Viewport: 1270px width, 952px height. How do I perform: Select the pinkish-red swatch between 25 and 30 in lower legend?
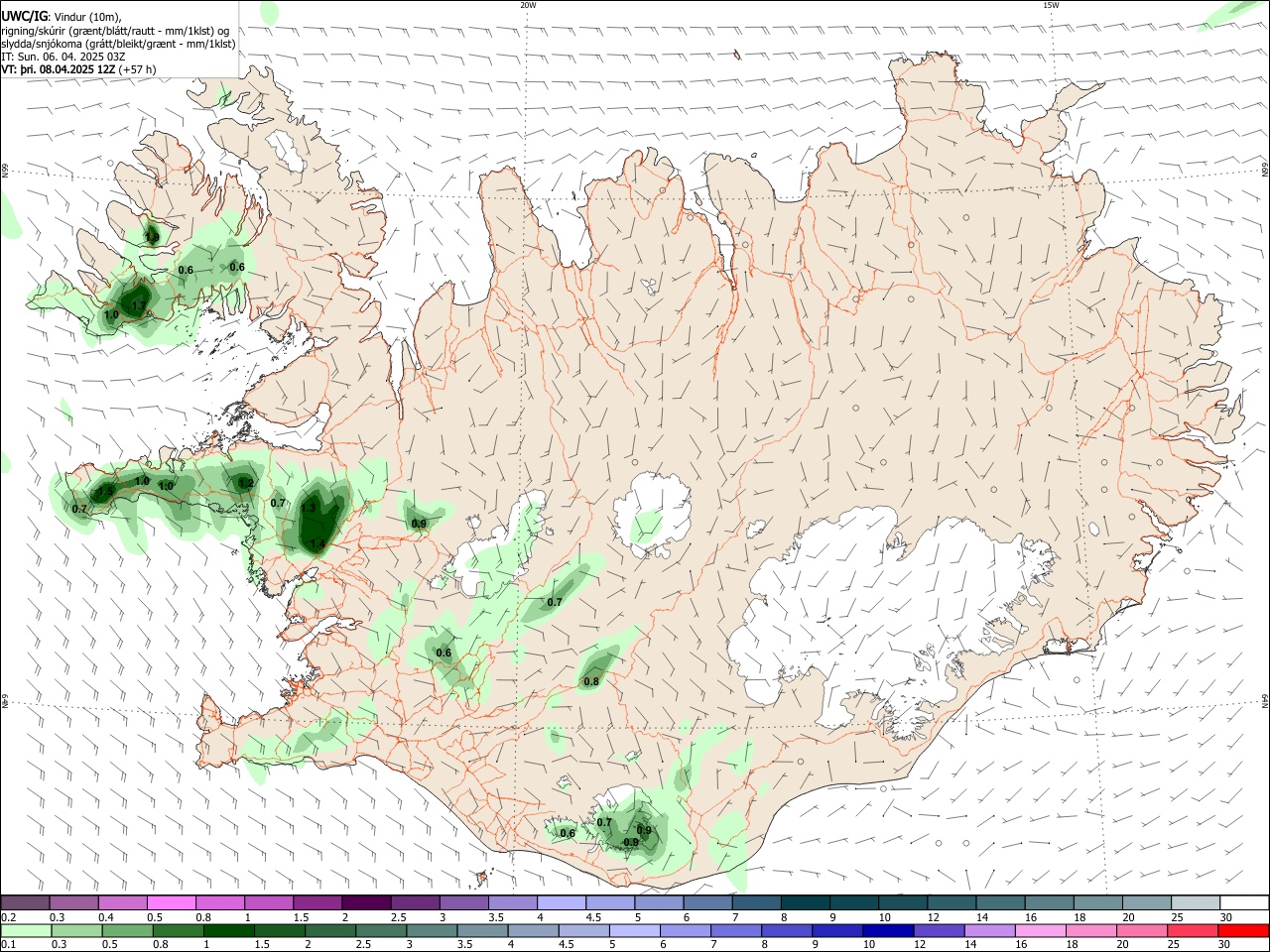point(1193,930)
